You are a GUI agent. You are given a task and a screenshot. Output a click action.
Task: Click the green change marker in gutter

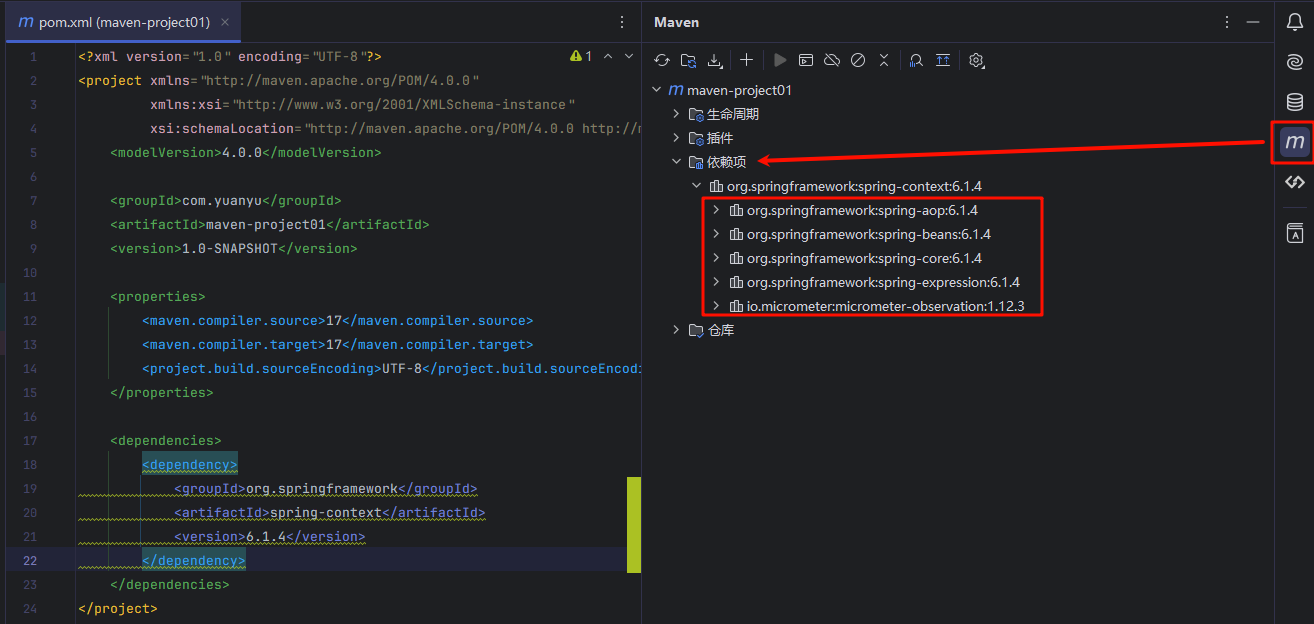click(633, 525)
